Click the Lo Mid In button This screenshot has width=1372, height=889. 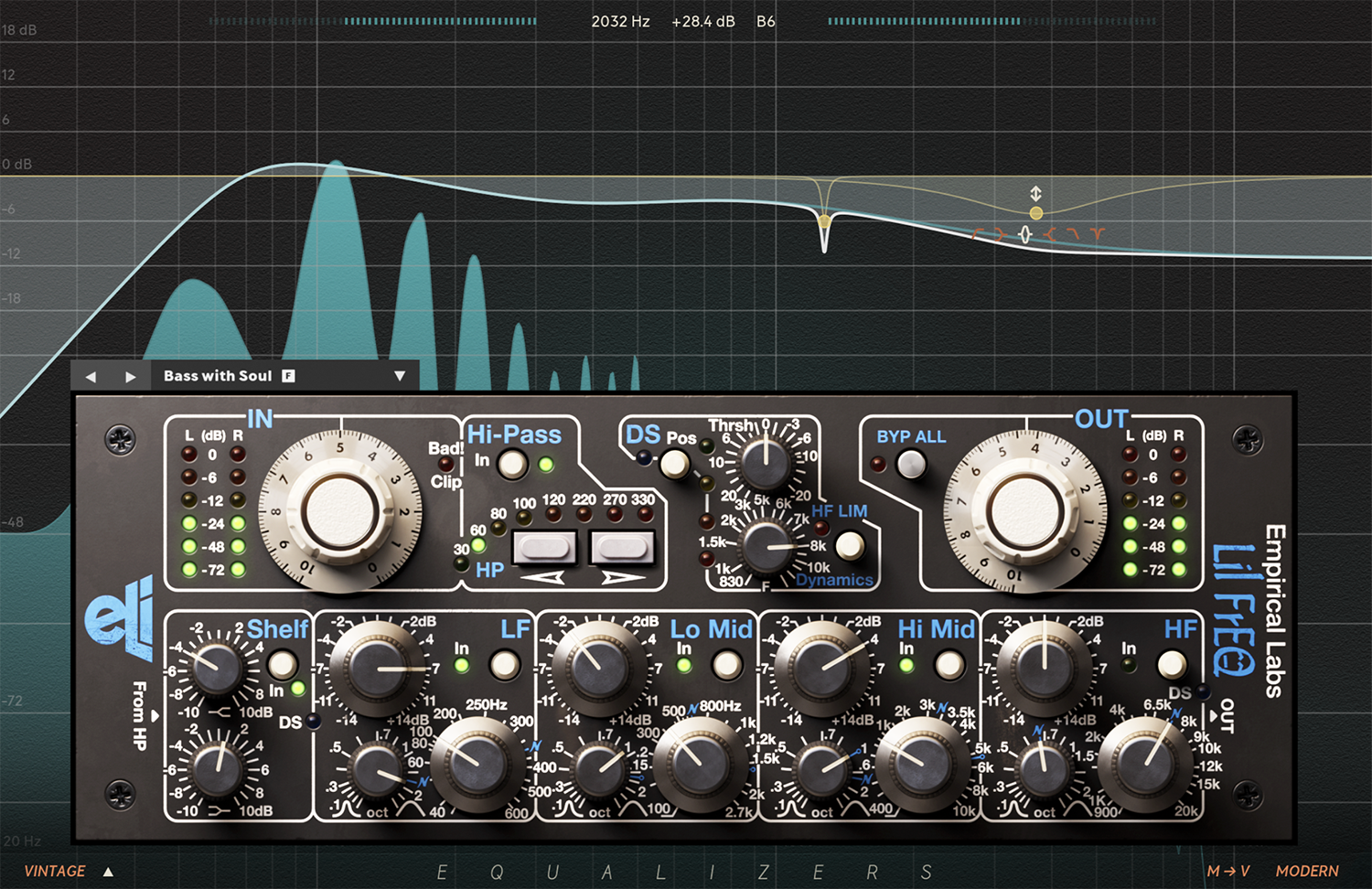tap(727, 665)
